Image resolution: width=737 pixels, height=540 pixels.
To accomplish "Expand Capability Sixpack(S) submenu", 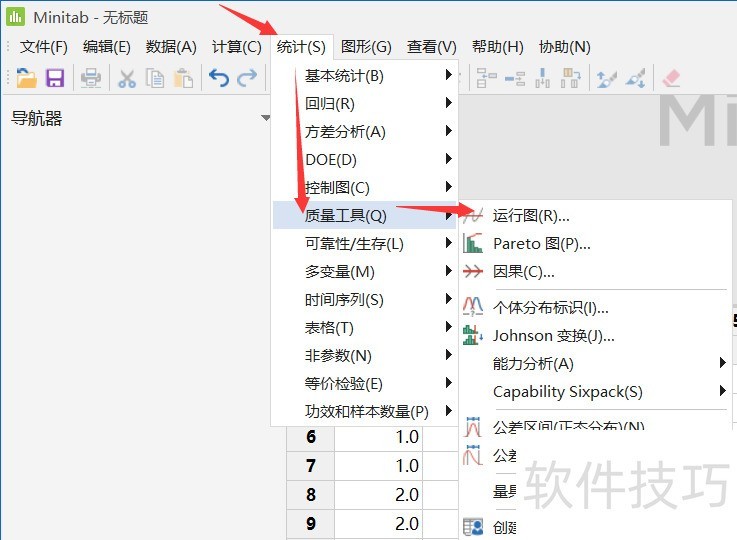I will click(x=595, y=391).
